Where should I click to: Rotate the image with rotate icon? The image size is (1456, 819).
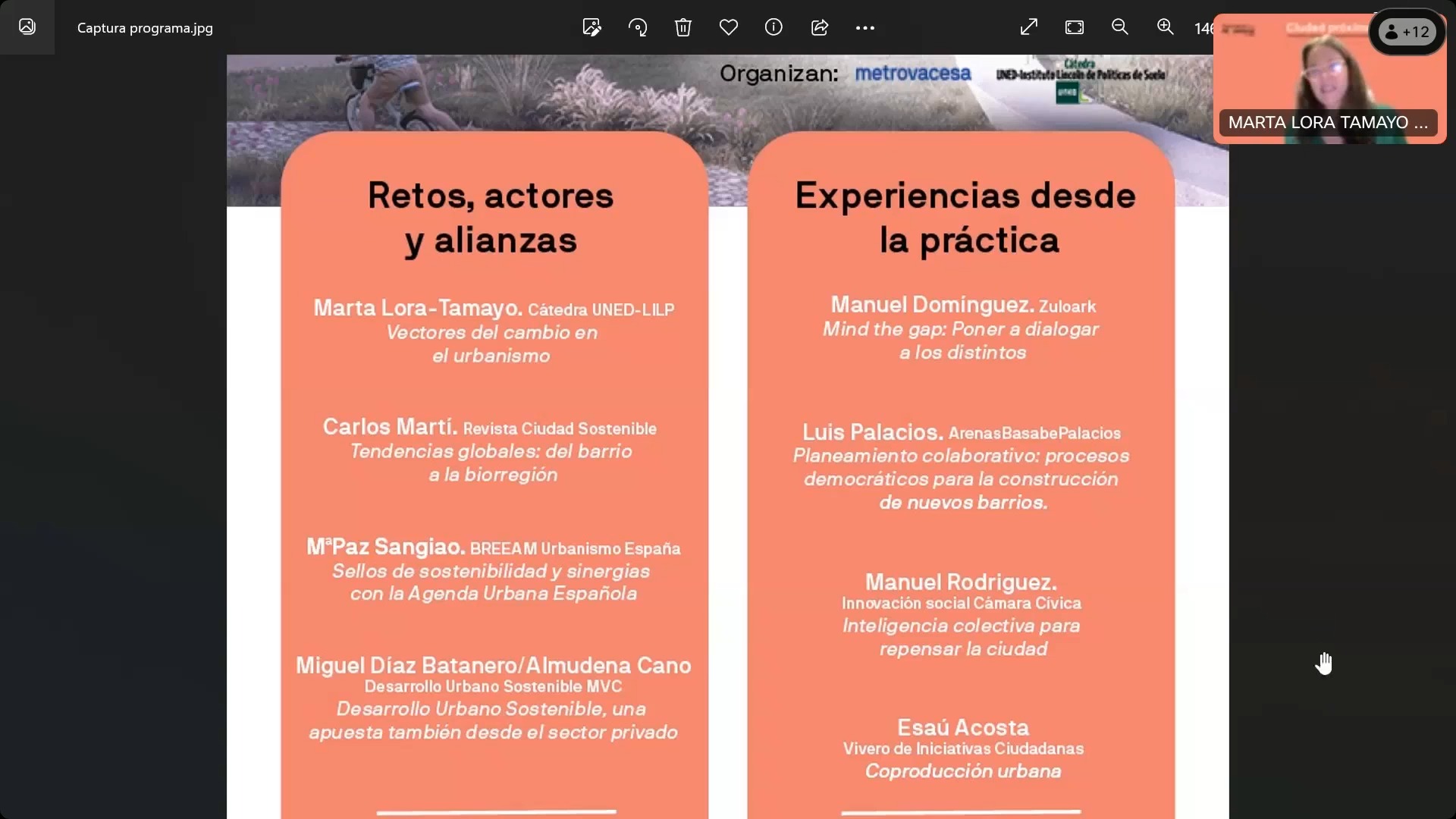click(x=638, y=28)
